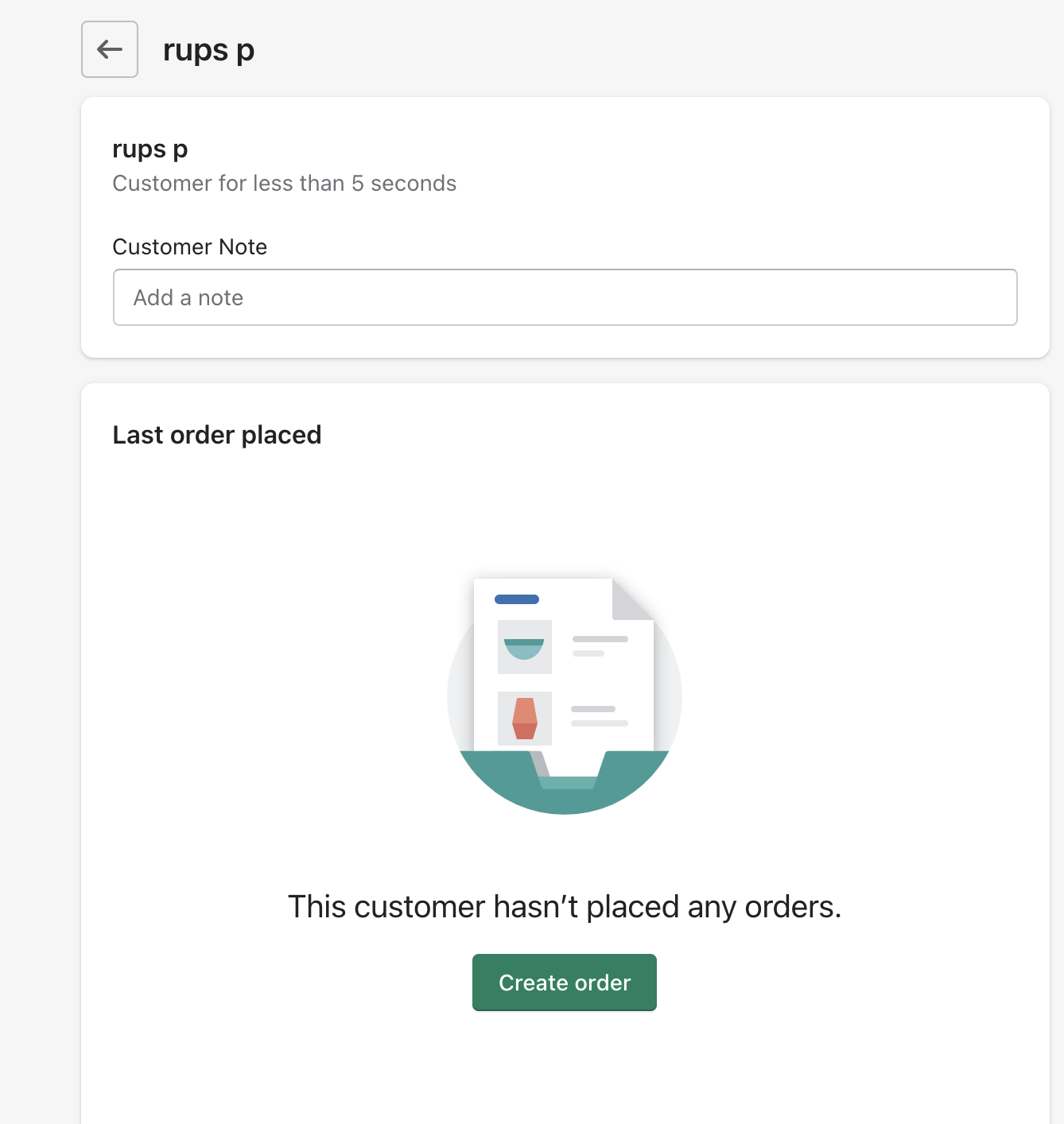The width and height of the screenshot is (1064, 1124).
Task: Click the gray text lines beside the bowl
Action: [599, 645]
